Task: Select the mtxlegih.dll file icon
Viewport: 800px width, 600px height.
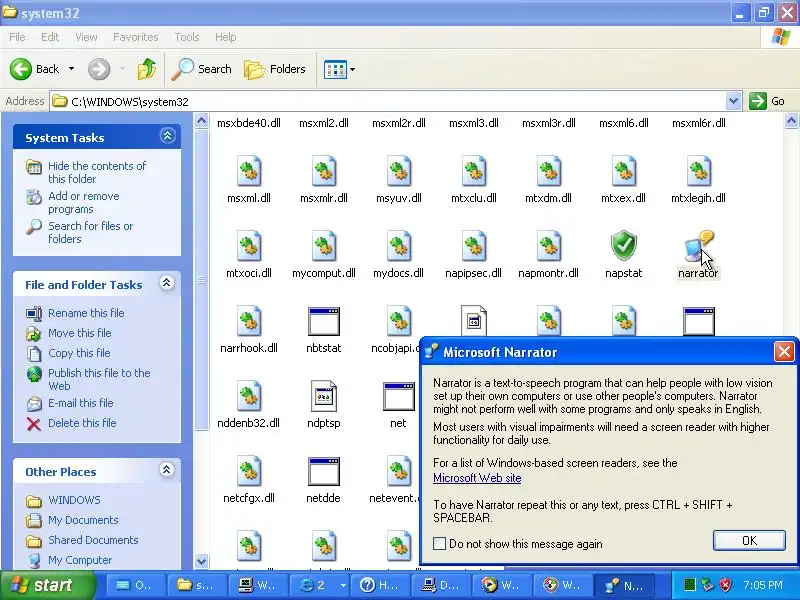Action: pos(698,171)
